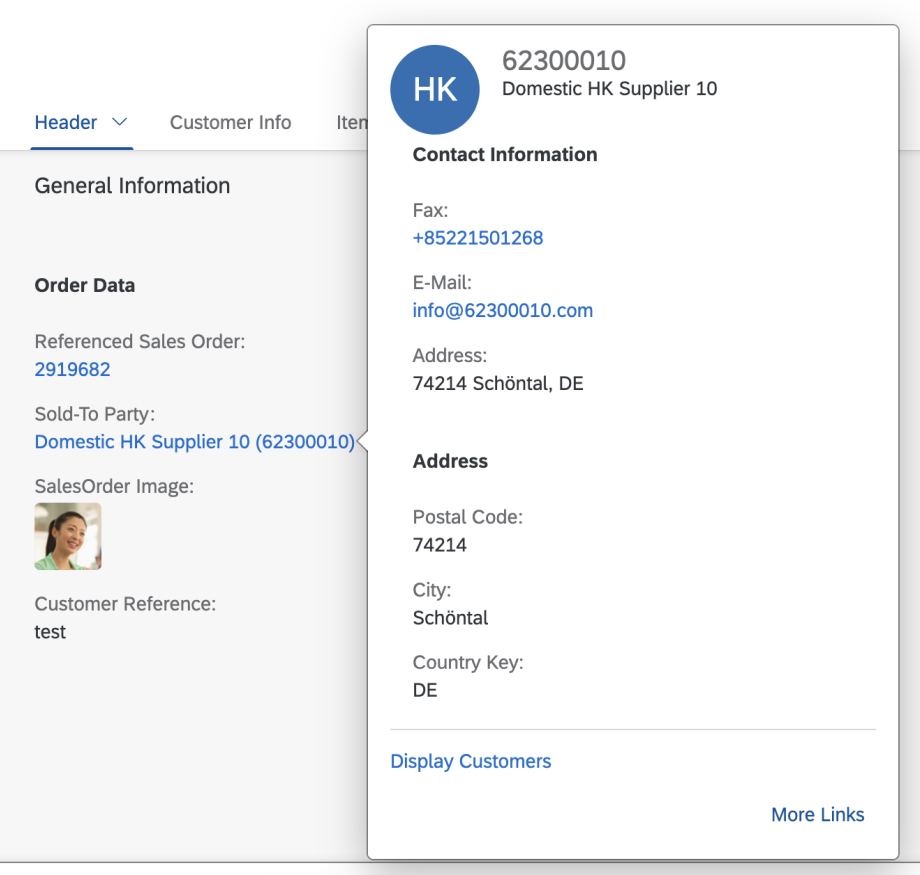The width and height of the screenshot is (920, 875).
Task: Click the Customer Reference value test
Action: pyautogui.click(x=50, y=632)
